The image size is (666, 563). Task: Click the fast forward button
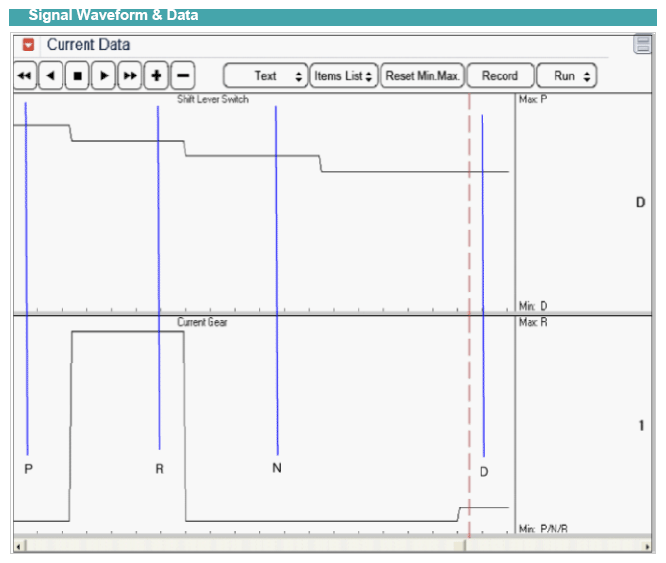click(x=130, y=76)
